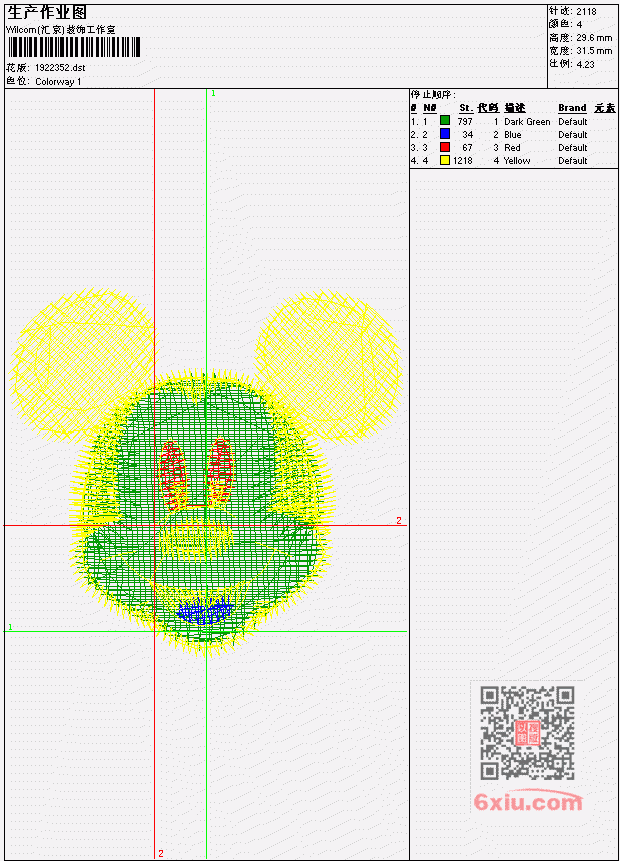Click the '元素' column header
620x861 pixels.
click(x=605, y=108)
